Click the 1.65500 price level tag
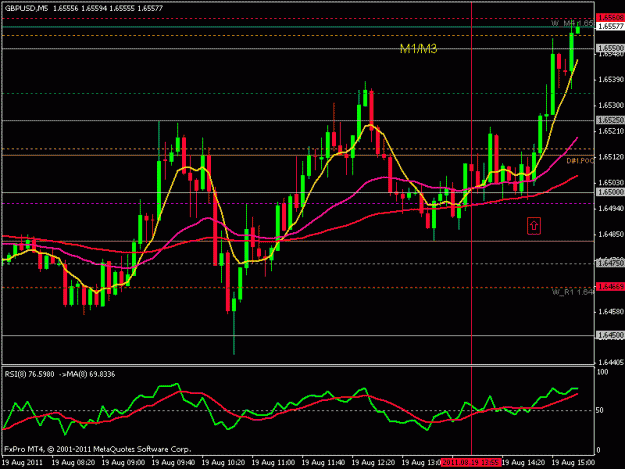 point(610,48)
